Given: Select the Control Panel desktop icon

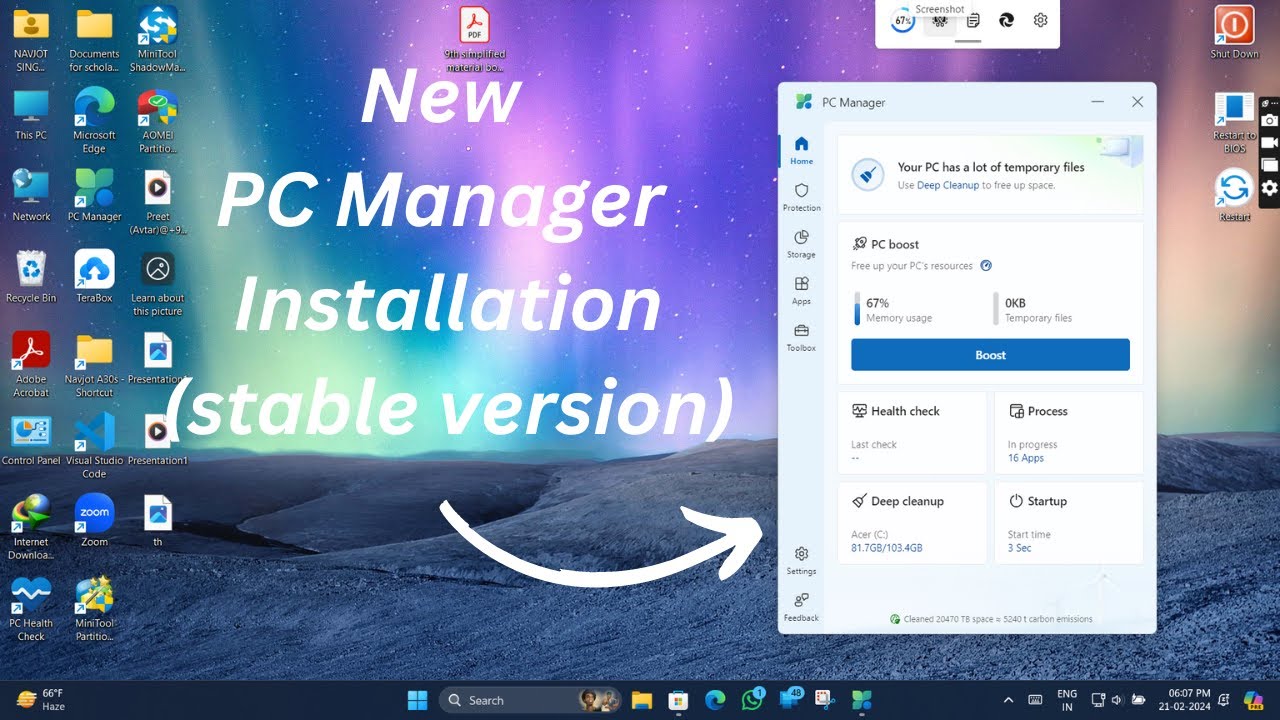Looking at the screenshot, I should [x=31, y=439].
